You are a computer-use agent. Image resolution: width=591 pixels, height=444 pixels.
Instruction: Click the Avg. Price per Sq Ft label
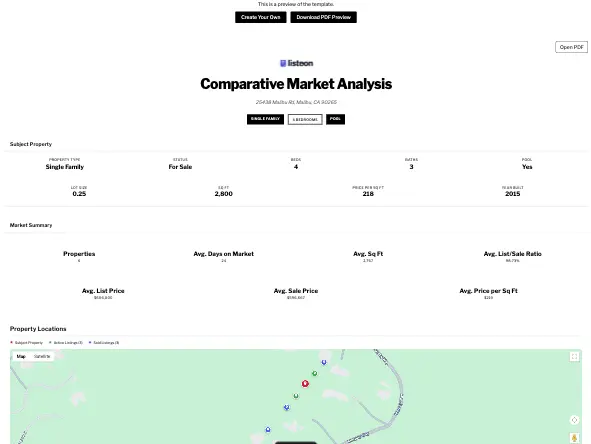(x=488, y=291)
